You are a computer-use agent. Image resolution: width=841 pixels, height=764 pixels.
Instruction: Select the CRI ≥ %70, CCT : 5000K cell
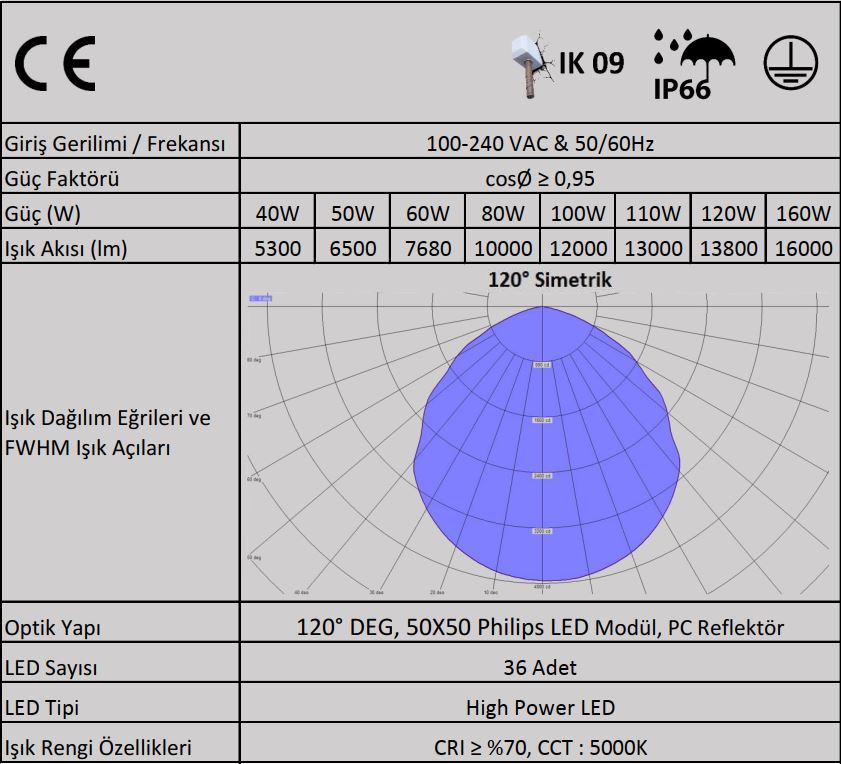[540, 747]
